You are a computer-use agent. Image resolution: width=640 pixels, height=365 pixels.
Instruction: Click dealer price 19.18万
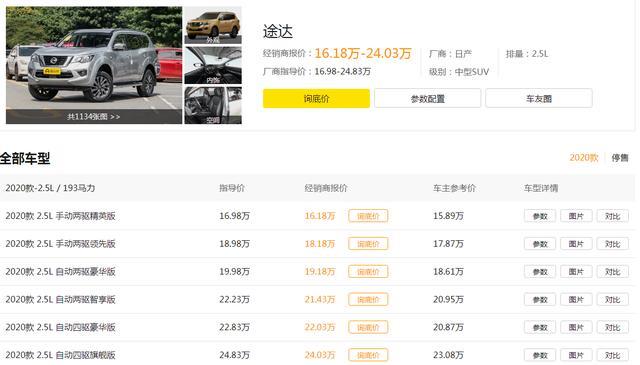(x=320, y=271)
